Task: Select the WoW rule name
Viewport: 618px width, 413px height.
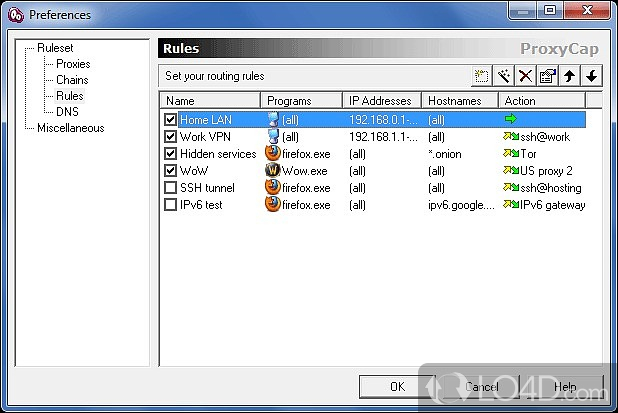Action: point(194,170)
